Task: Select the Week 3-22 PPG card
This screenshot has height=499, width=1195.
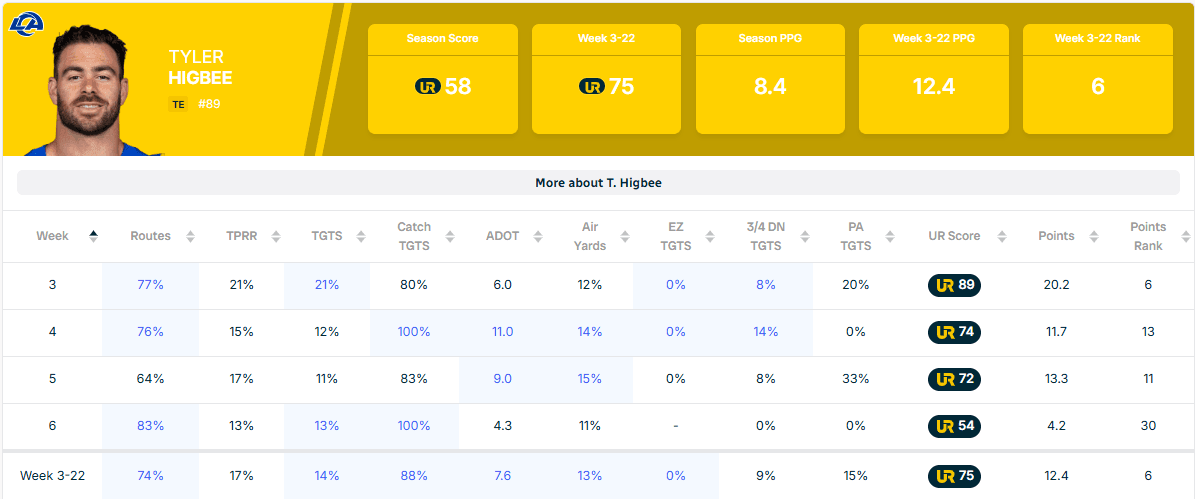Action: click(934, 79)
